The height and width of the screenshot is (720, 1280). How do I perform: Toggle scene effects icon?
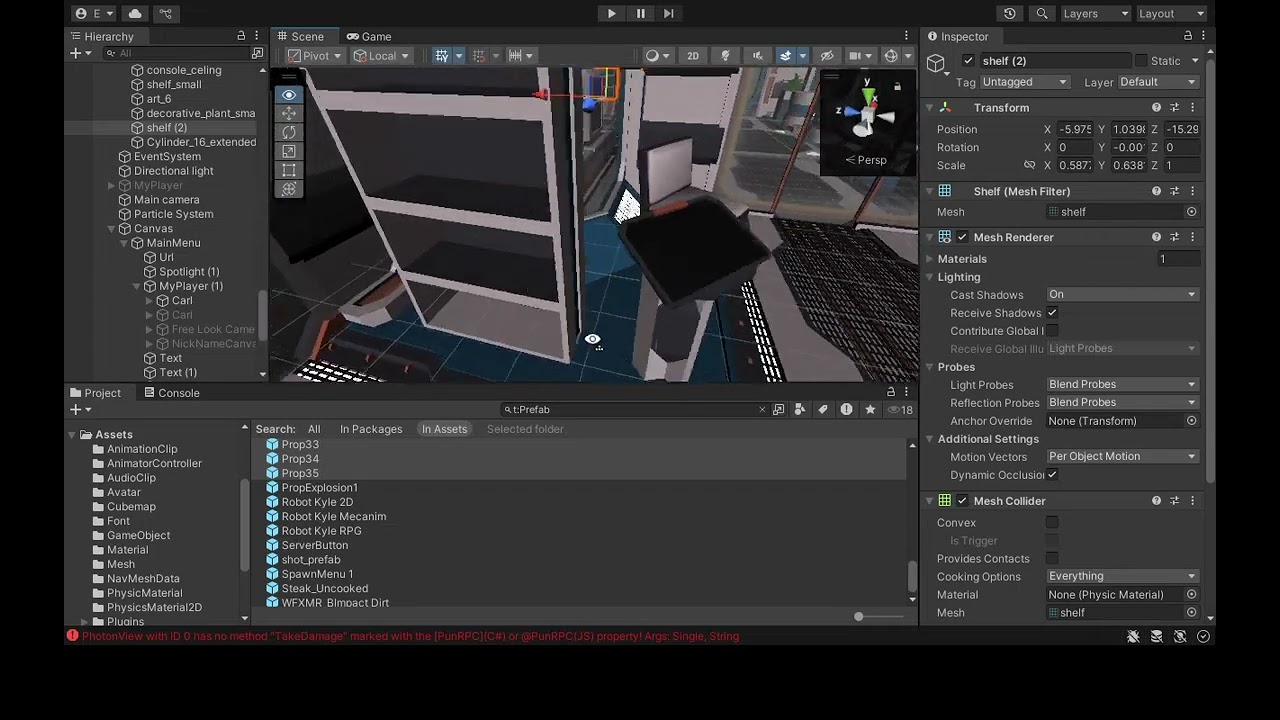[x=785, y=55]
